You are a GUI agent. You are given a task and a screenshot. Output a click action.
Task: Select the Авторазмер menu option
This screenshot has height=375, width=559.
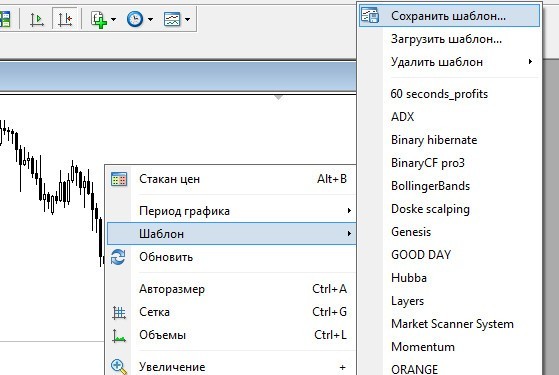(x=232, y=289)
